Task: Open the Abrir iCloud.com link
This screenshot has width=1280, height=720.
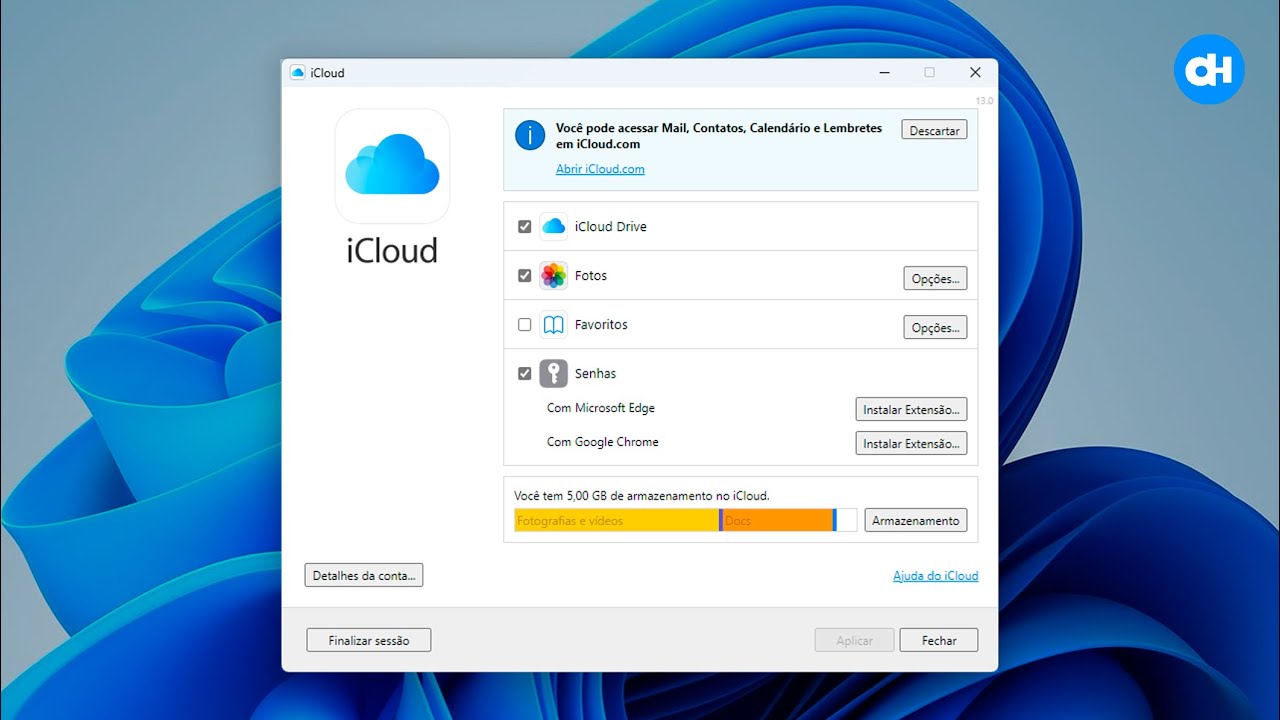Action: tap(600, 169)
